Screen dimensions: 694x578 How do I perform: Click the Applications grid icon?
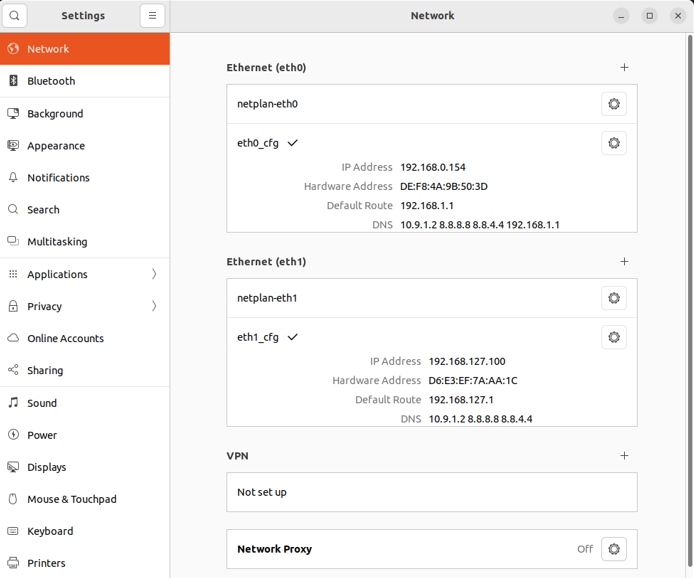(x=13, y=274)
